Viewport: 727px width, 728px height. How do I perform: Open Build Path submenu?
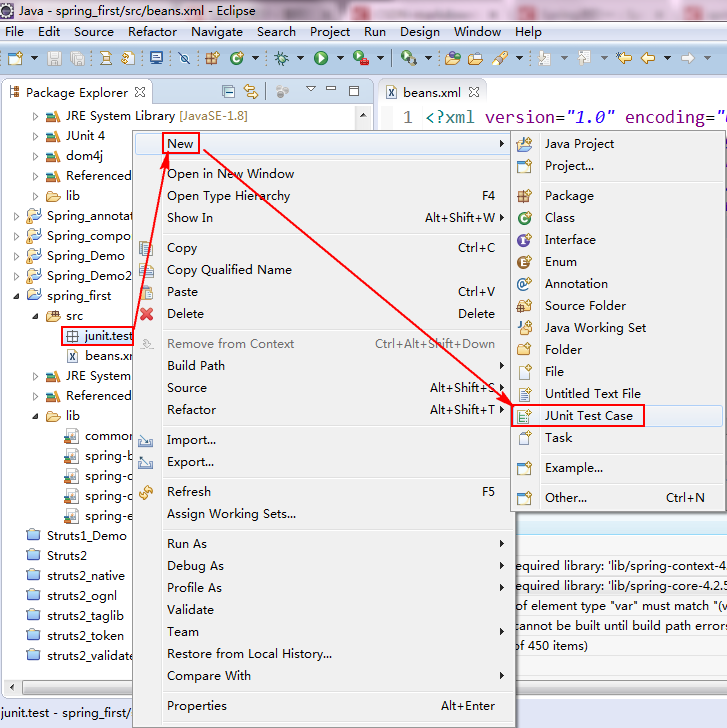(x=322, y=366)
